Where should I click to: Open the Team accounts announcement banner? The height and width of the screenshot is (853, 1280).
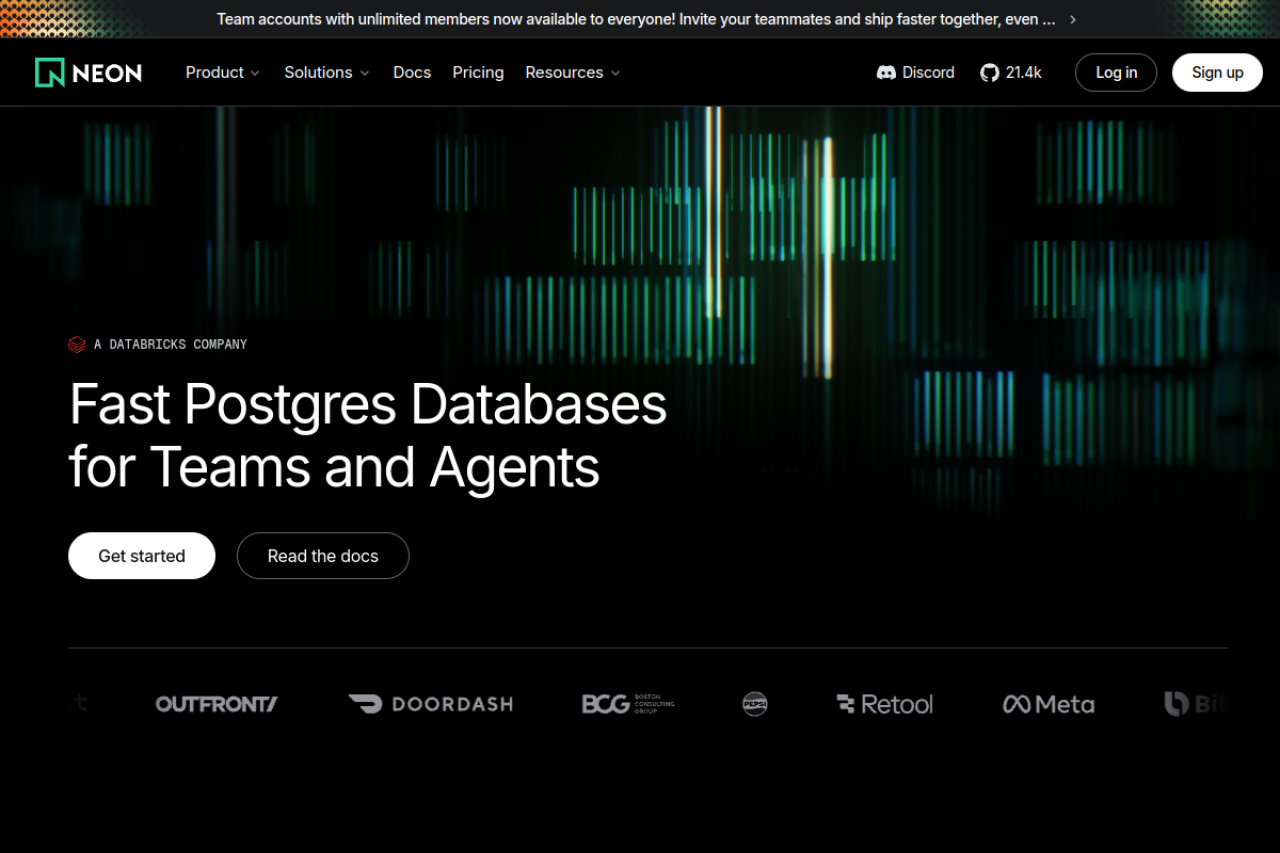click(x=640, y=19)
